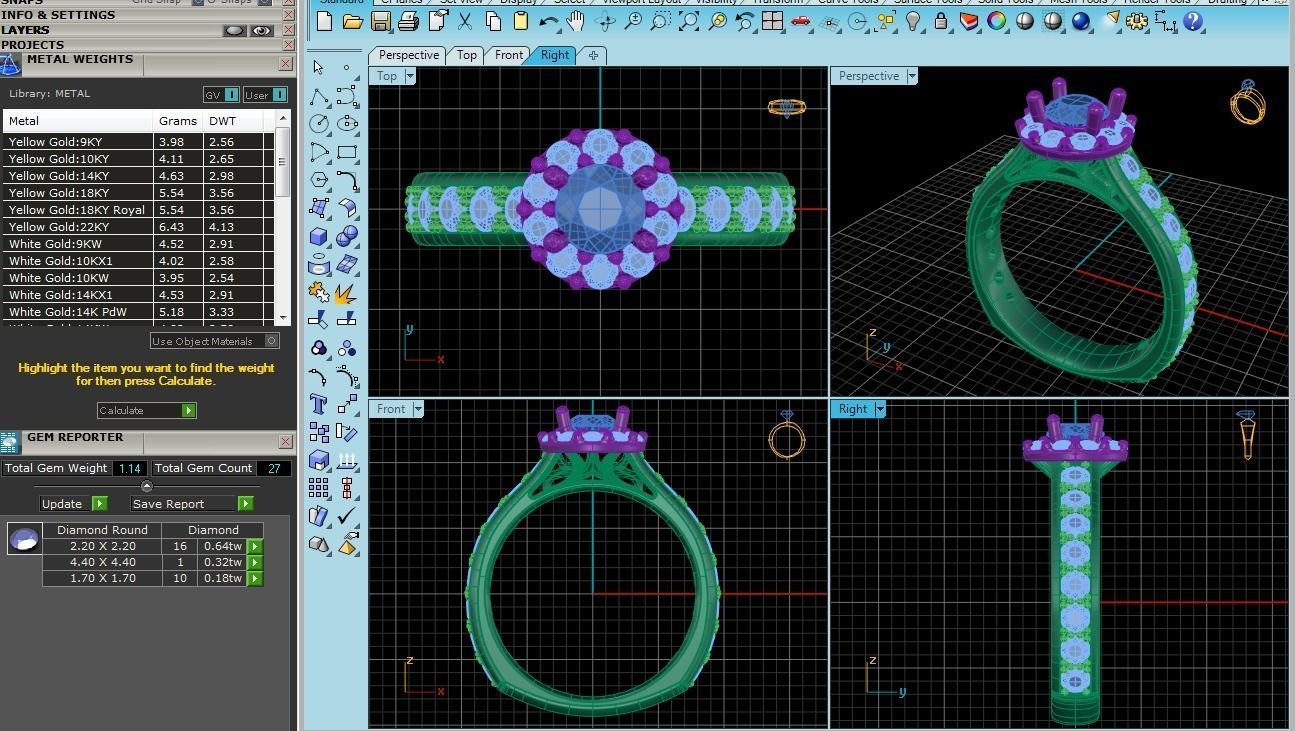The height and width of the screenshot is (731, 1295).
Task: Expand the 2.20 X 2.20 gem row arrow
Action: pyautogui.click(x=255, y=546)
